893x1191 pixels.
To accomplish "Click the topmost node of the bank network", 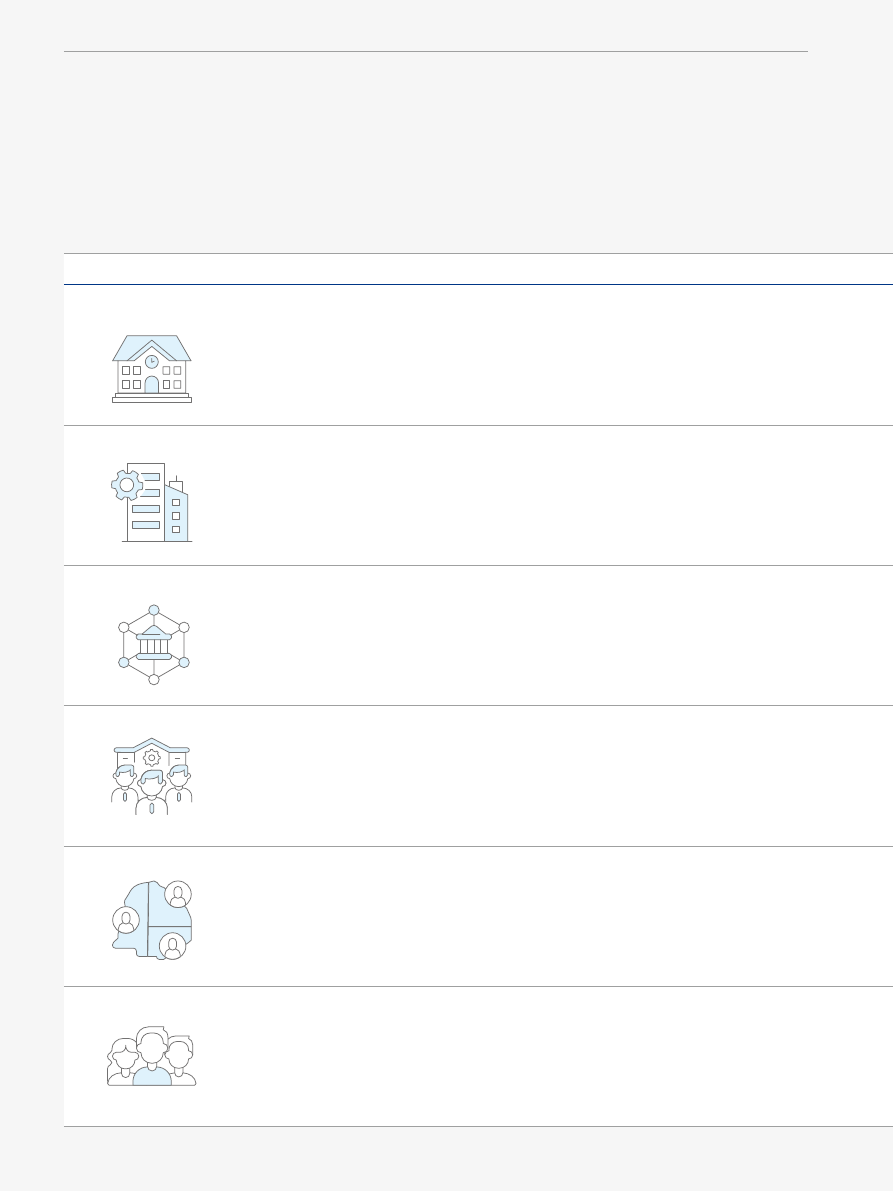I will [x=153, y=610].
